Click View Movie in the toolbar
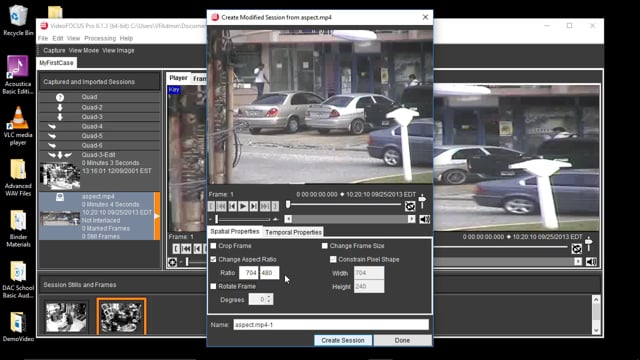Screen dimensions: 640x360 [84, 50]
